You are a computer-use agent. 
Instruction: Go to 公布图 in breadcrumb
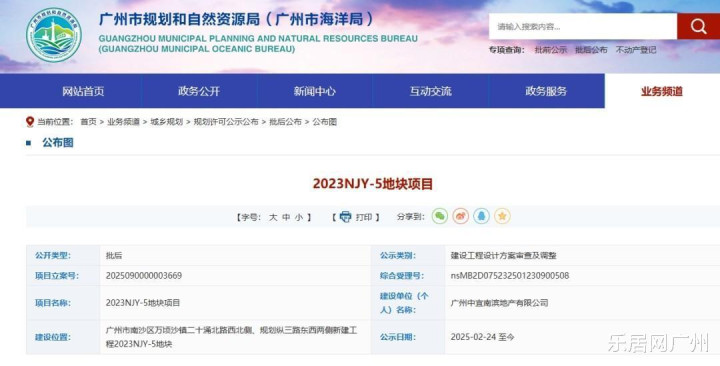(x=325, y=122)
